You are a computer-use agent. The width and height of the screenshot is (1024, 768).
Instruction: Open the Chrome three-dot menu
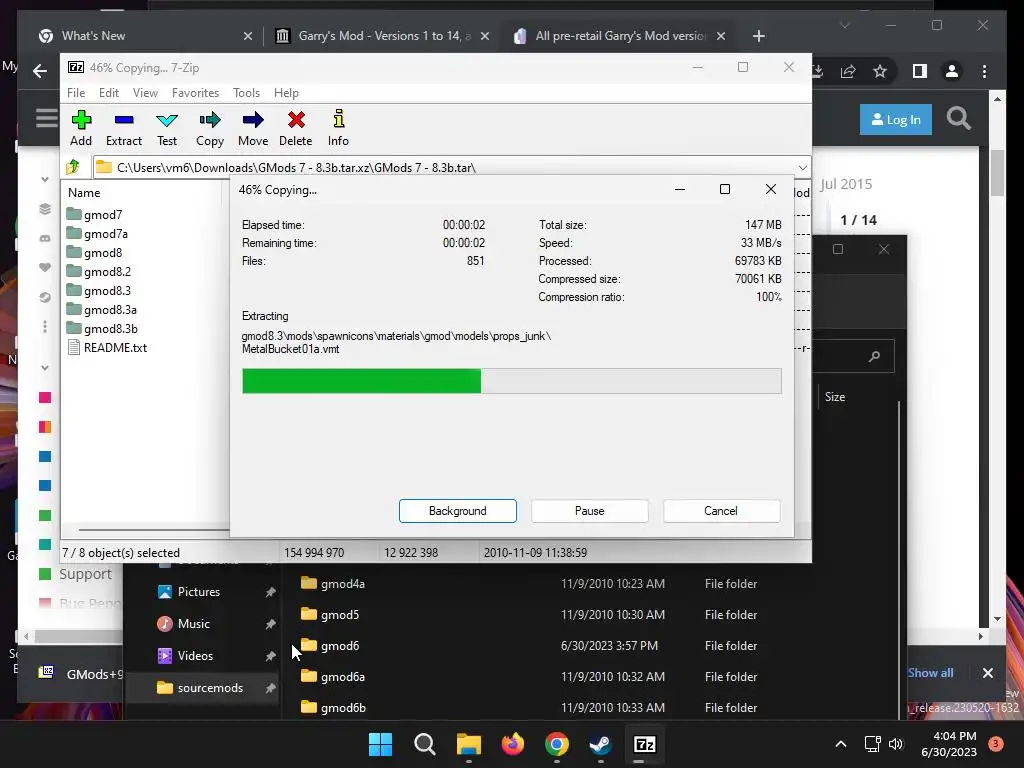pos(984,71)
